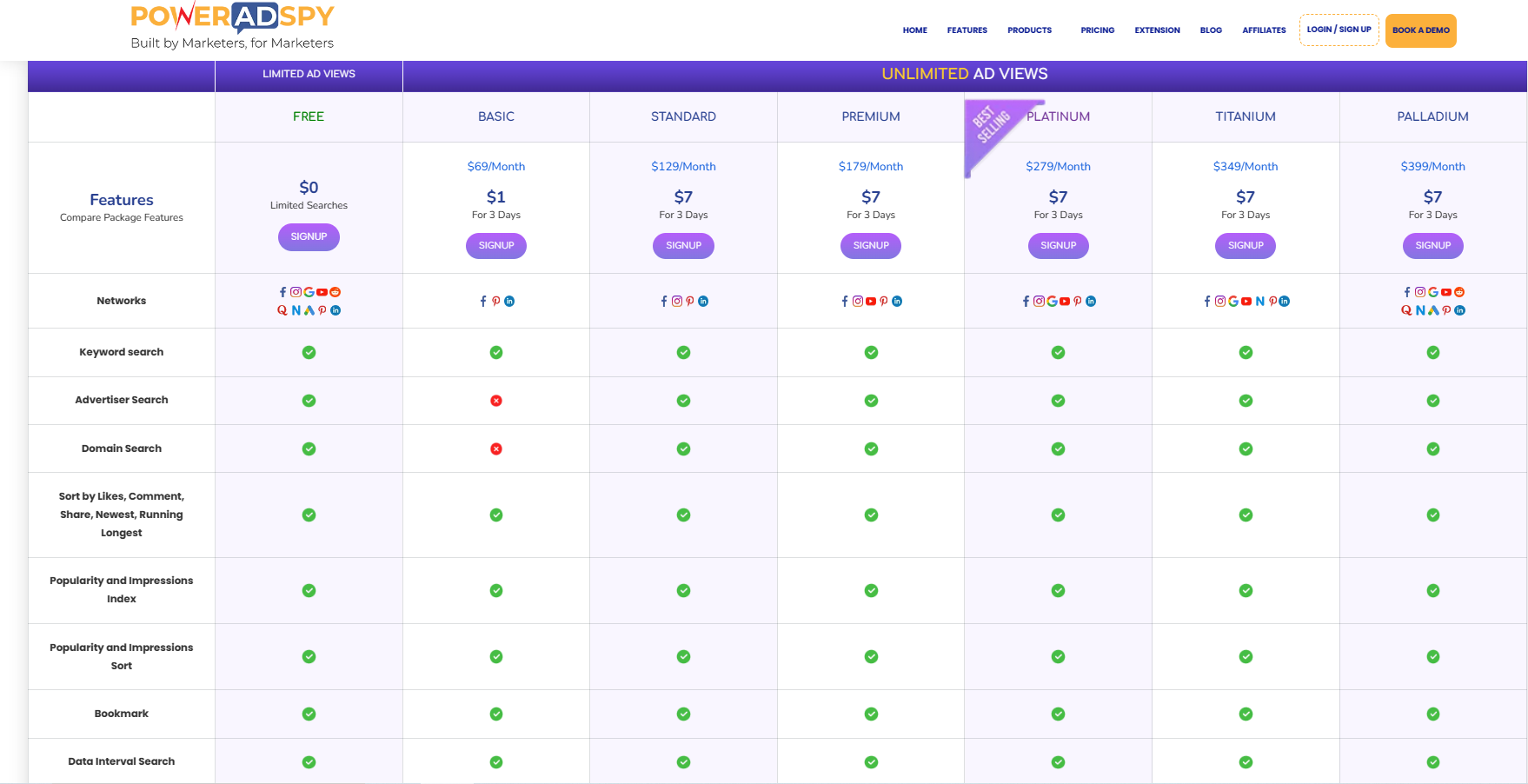
Task: Open the Products menu in navigation
Action: point(1029,30)
